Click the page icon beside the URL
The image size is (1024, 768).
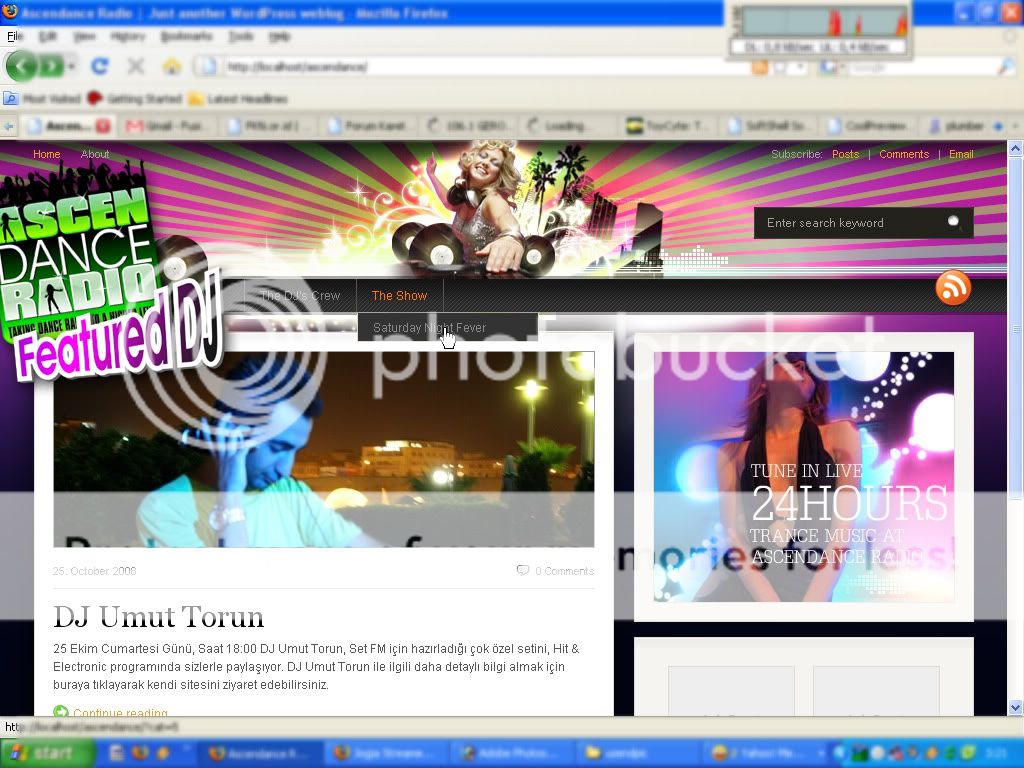[x=208, y=66]
